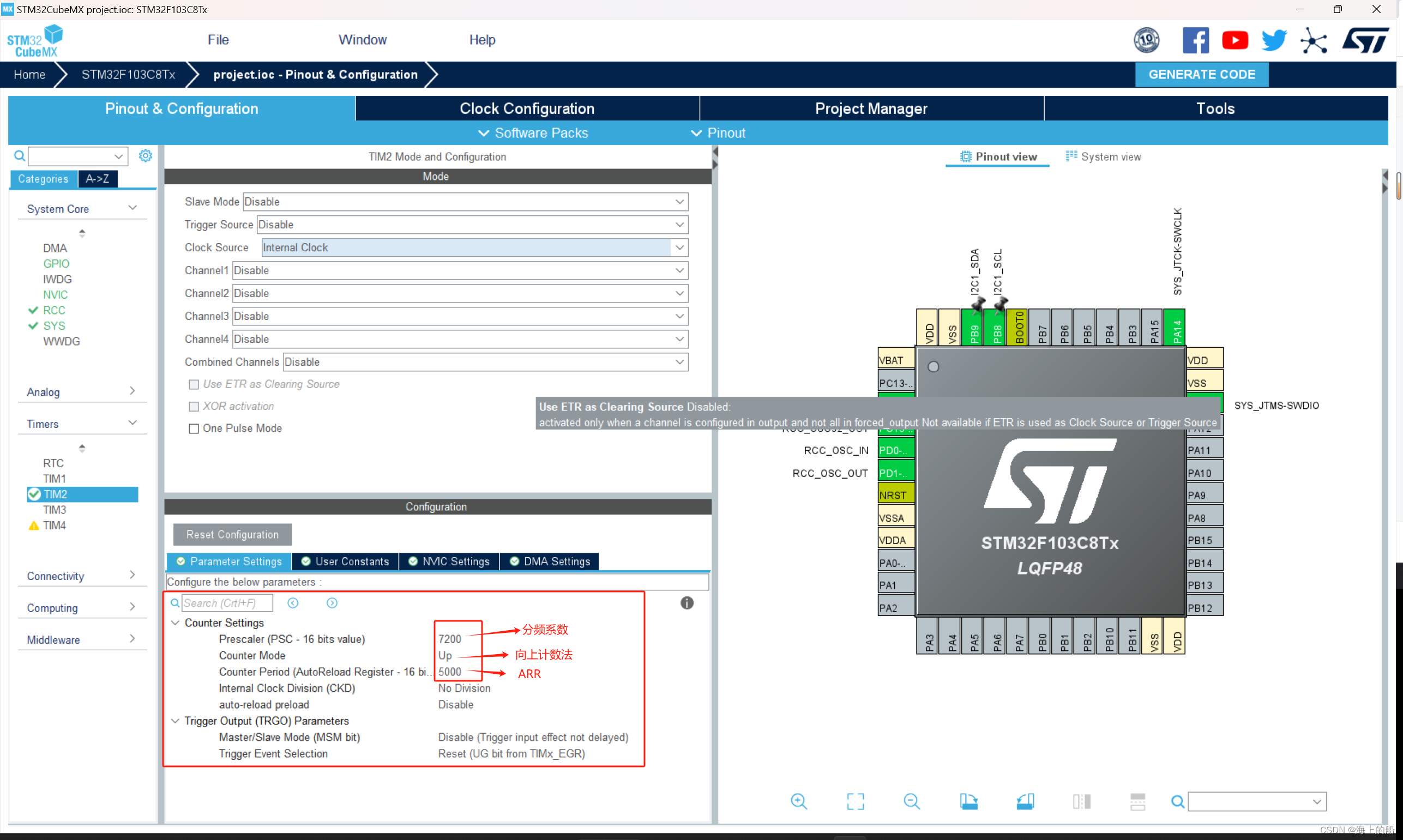
Task: Click the parameter Search input field
Action: 226,603
